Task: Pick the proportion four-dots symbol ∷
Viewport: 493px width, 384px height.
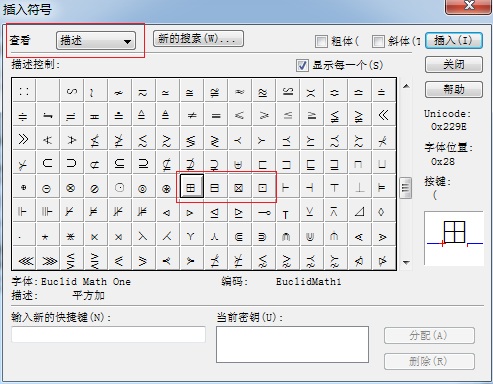Action: pyautogui.click(x=24, y=91)
